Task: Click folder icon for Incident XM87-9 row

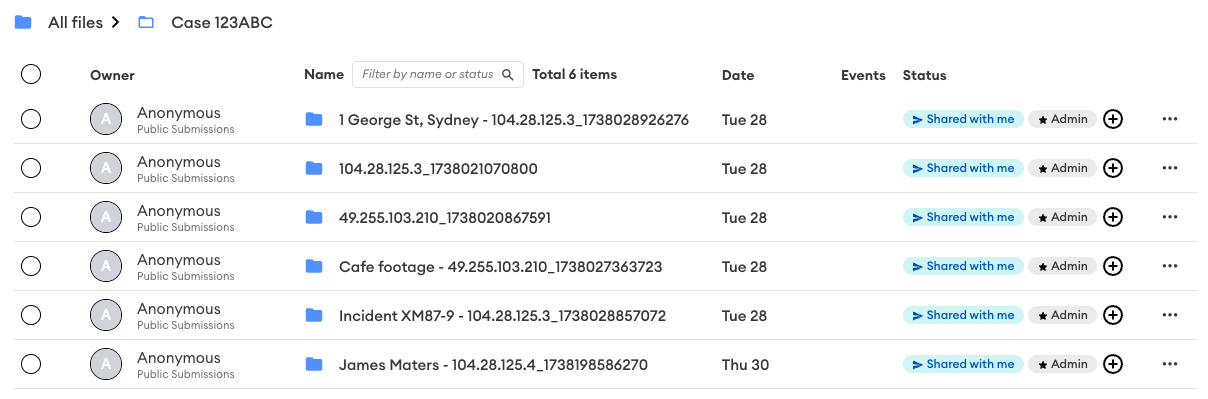Action: click(314, 316)
